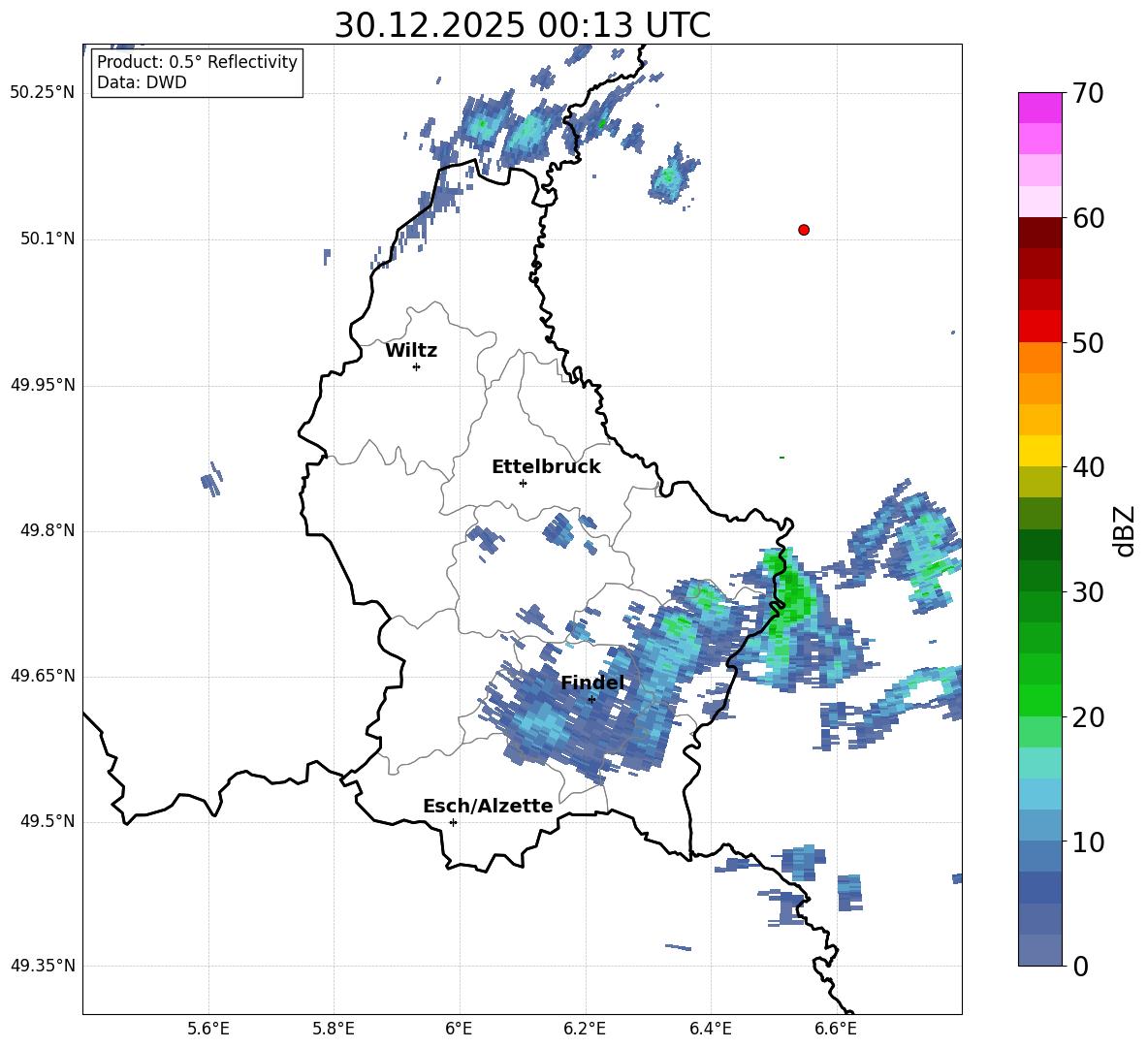Click the 20 label on the colorbar
Viewport: 1148px width, 1048px height.
(1087, 716)
